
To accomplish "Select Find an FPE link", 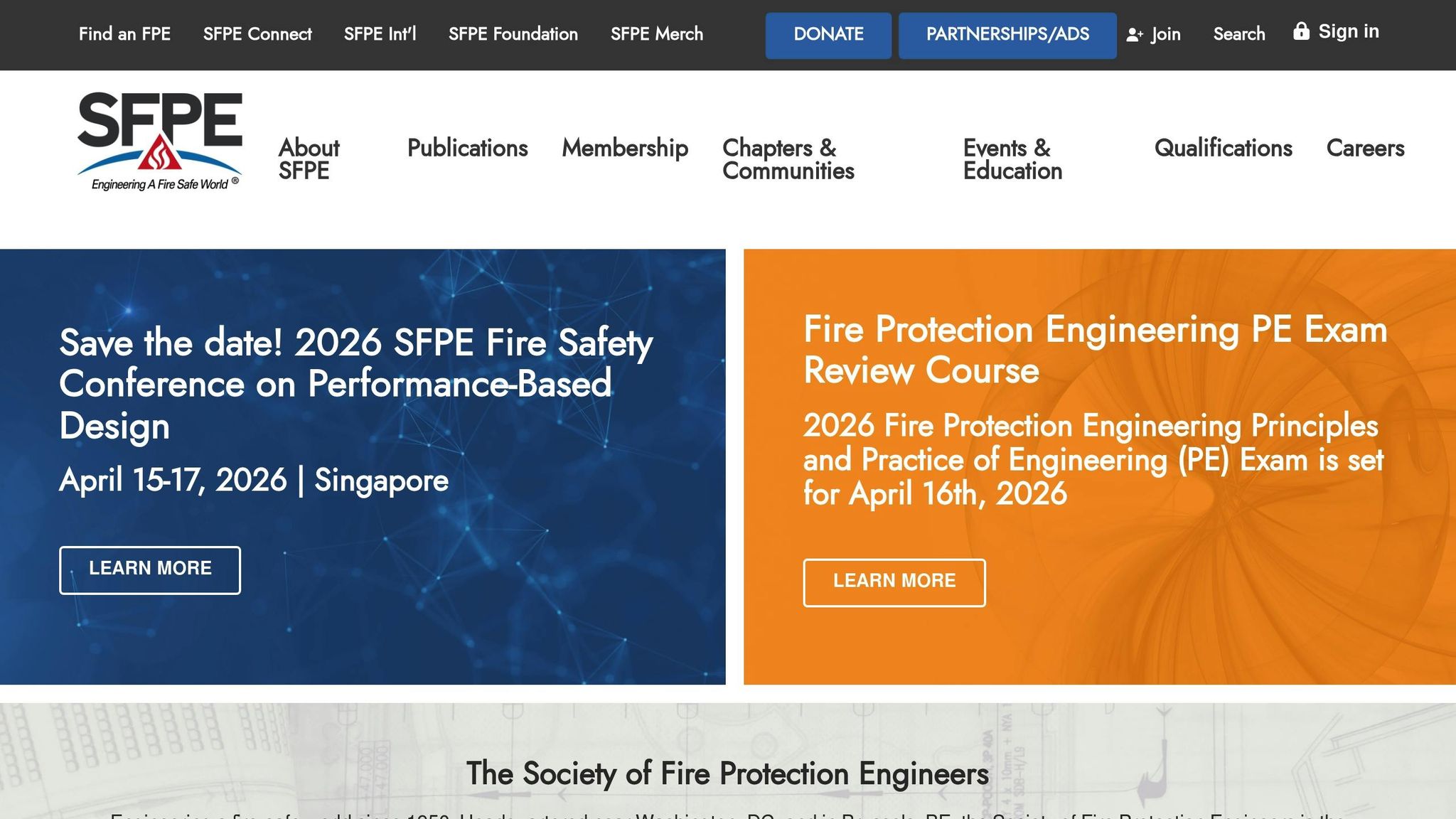I will coord(125,34).
